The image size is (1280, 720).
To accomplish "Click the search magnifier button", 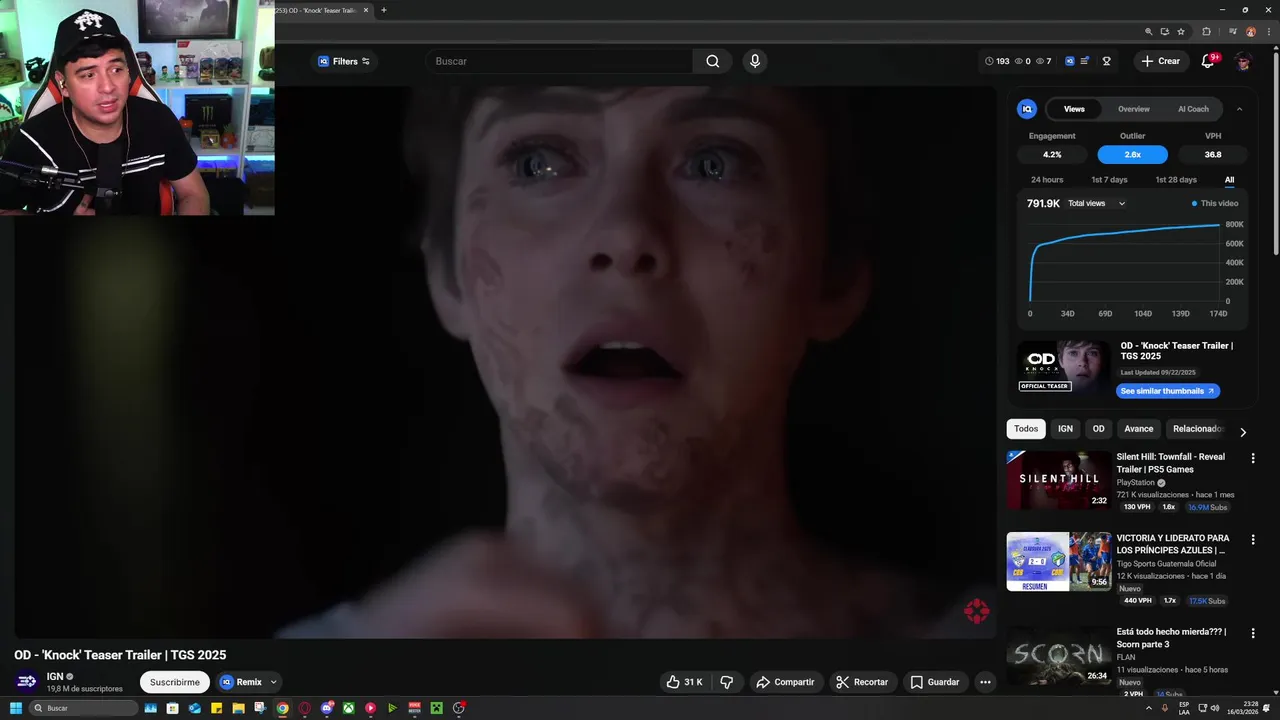I will click(x=712, y=61).
